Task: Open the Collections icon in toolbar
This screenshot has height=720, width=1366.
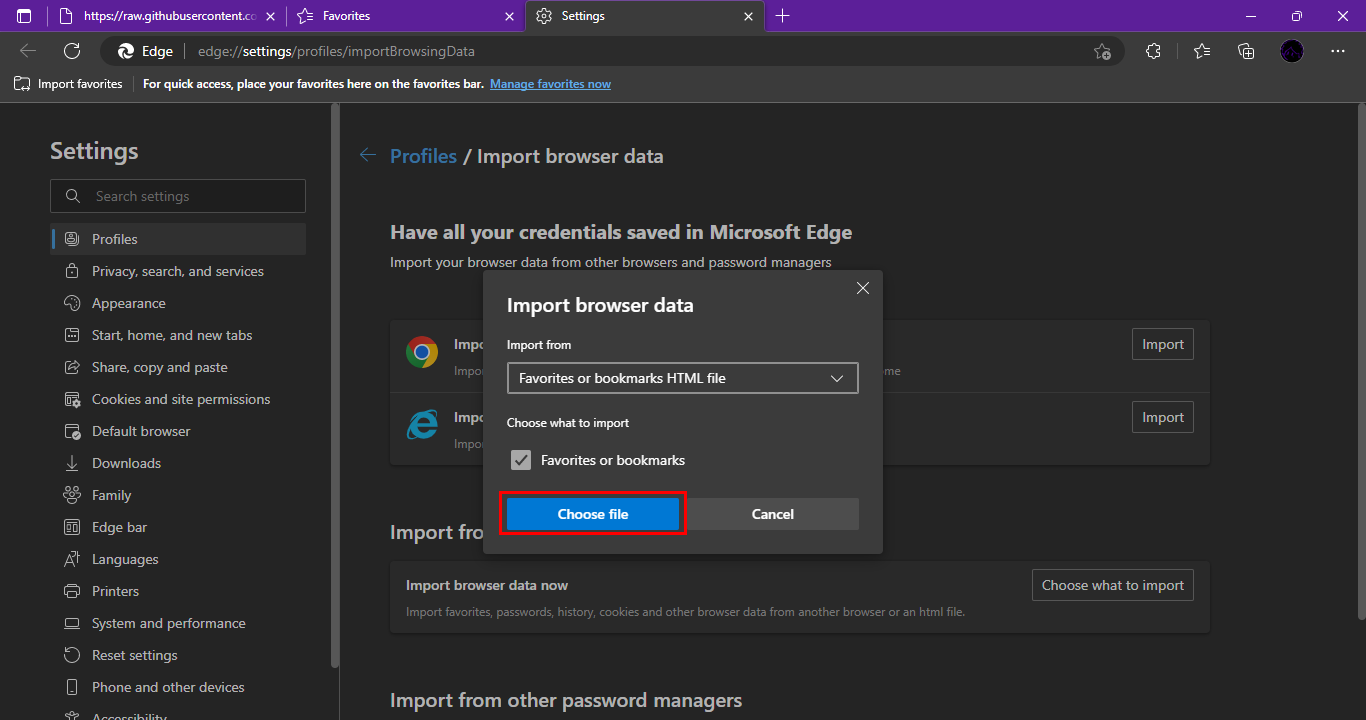Action: (x=1245, y=51)
